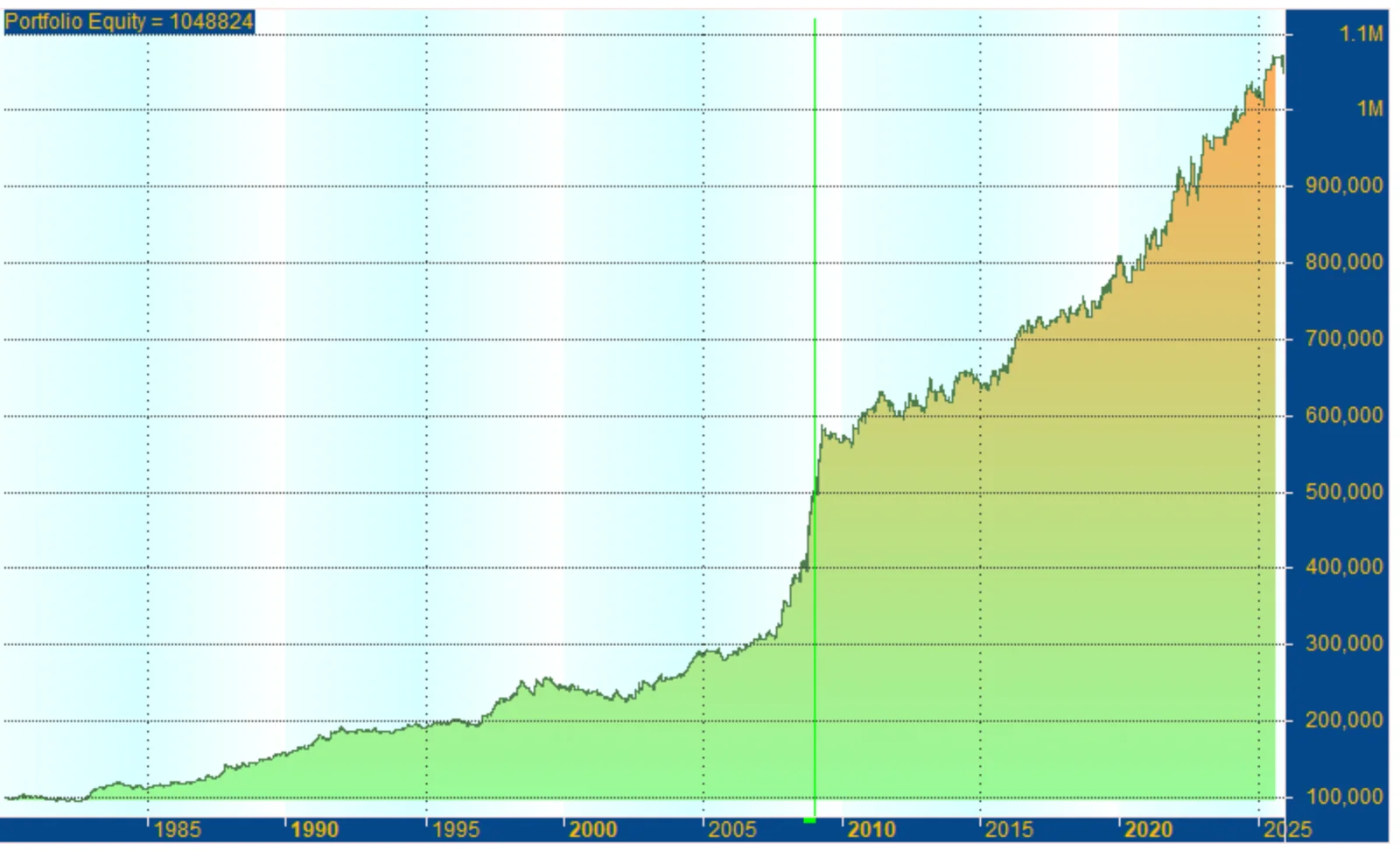
Task: Click the 300,000 axis value
Action: click(x=1344, y=644)
